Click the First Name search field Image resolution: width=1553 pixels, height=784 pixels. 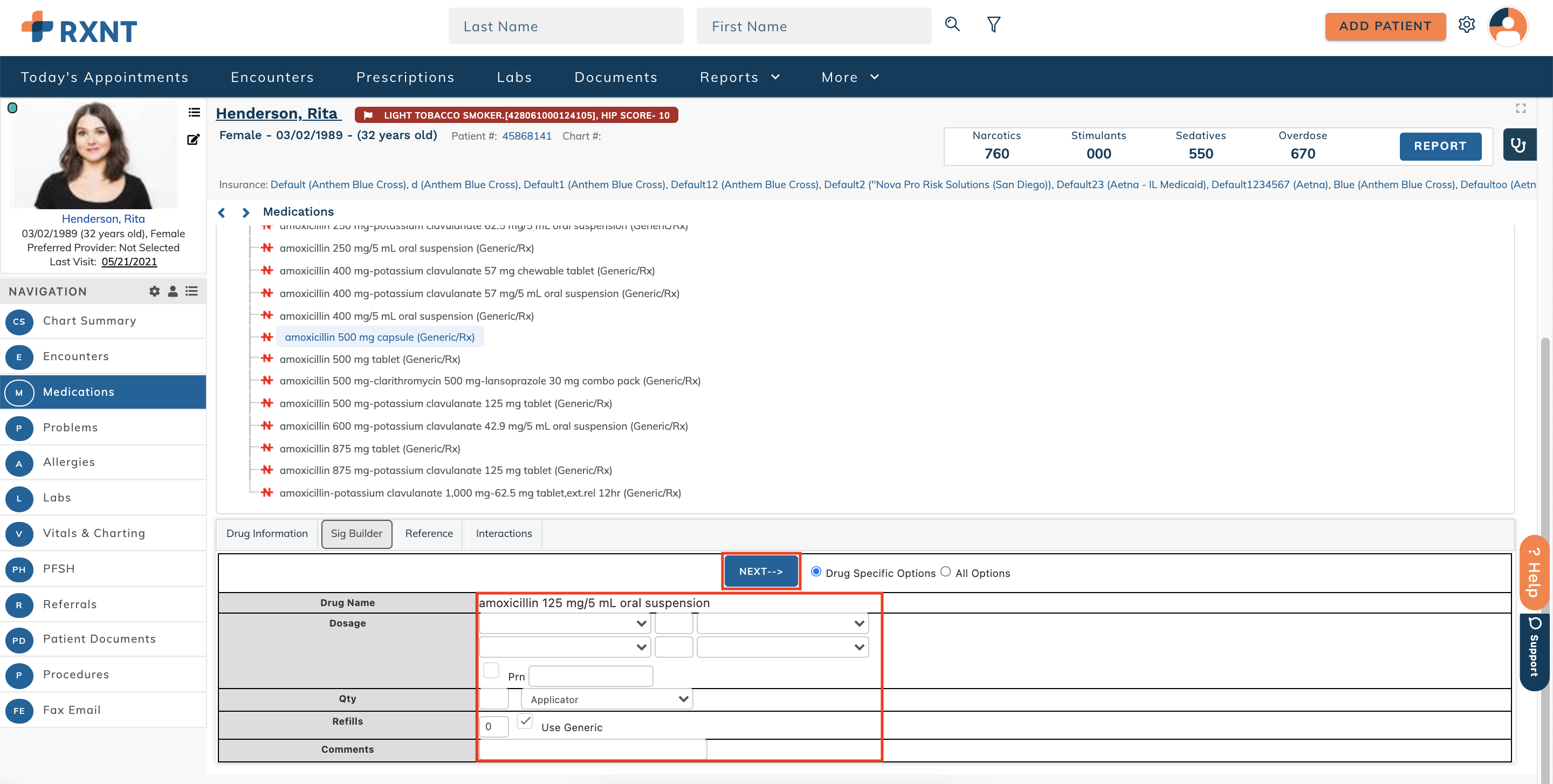click(x=813, y=26)
